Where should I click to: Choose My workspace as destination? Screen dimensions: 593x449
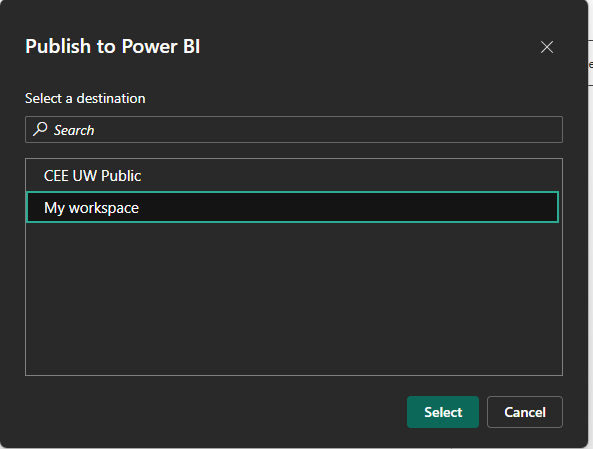[x=292, y=207]
